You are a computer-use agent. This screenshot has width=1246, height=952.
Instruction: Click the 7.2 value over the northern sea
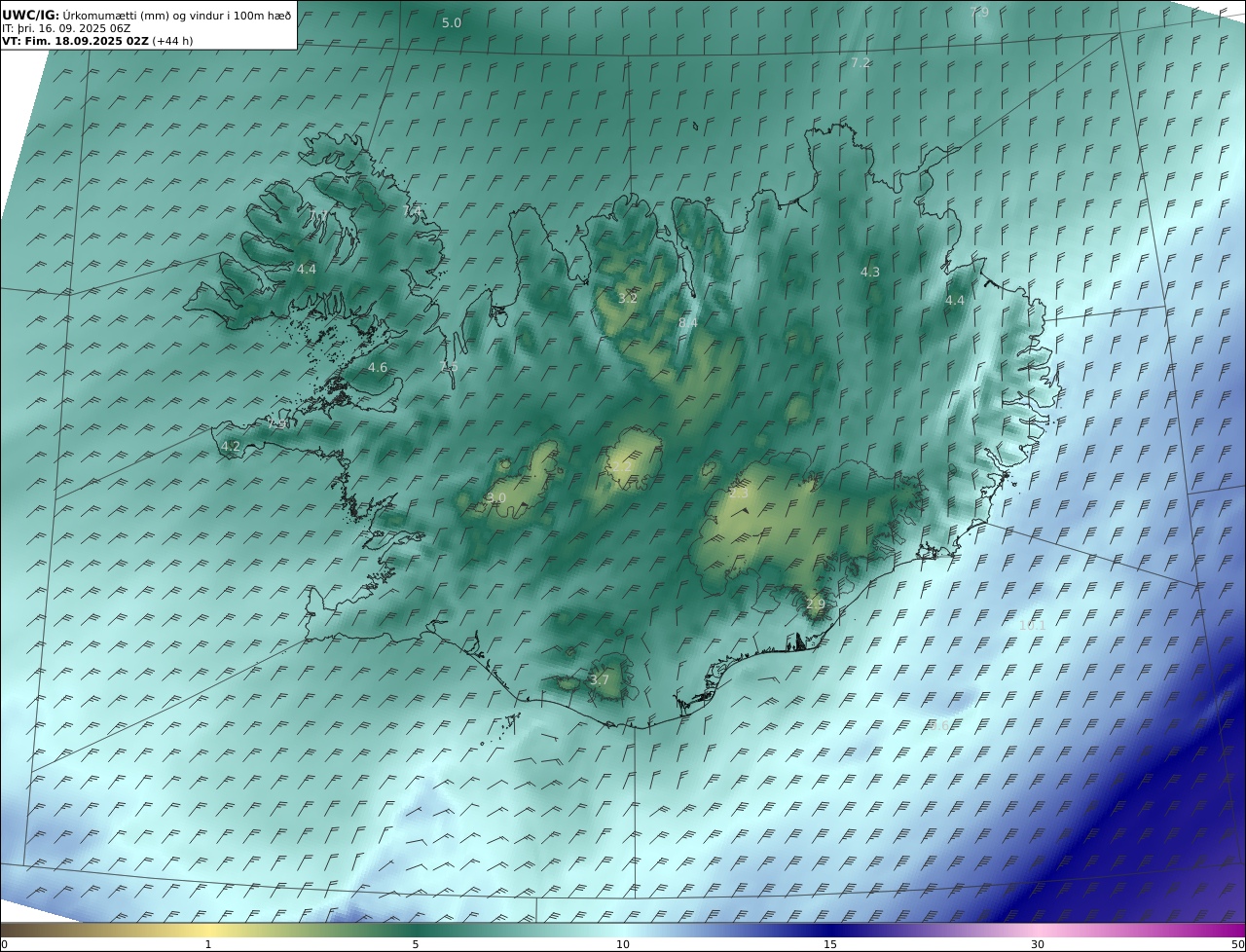(861, 62)
